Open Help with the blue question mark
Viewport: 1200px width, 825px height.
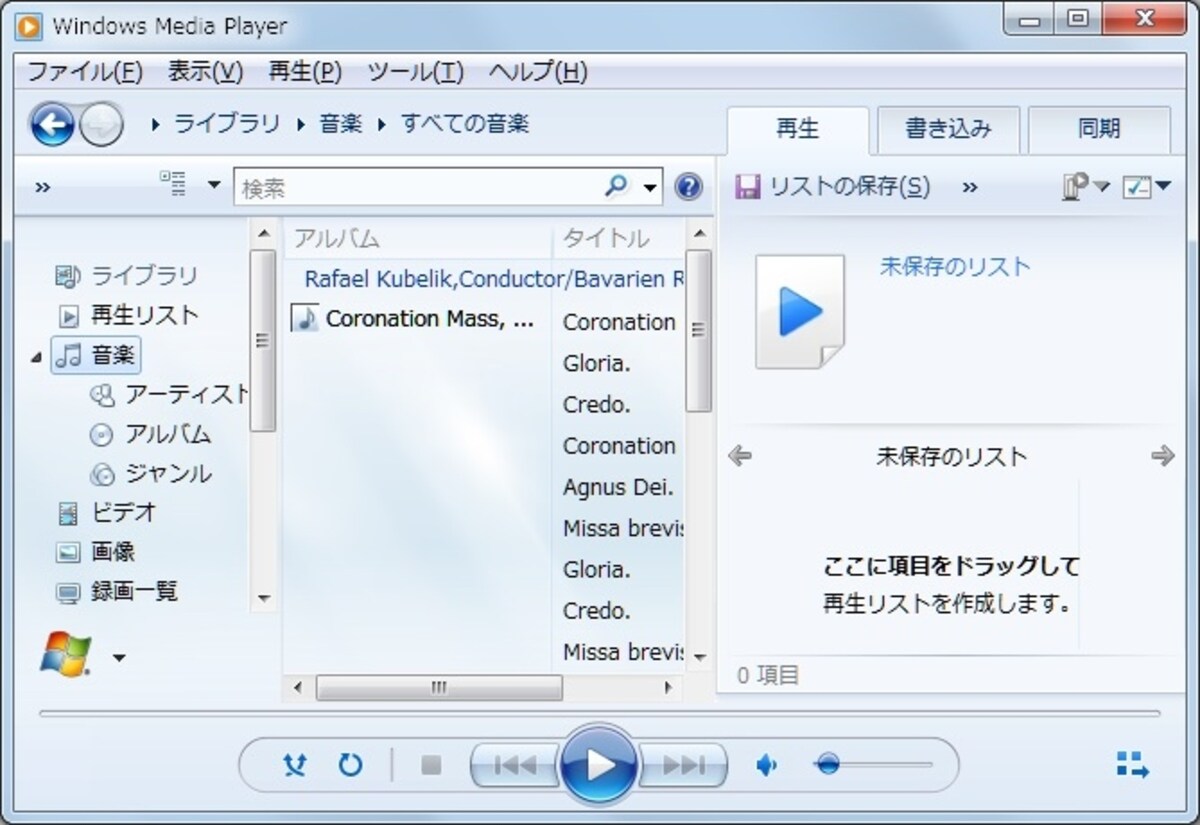(x=688, y=186)
